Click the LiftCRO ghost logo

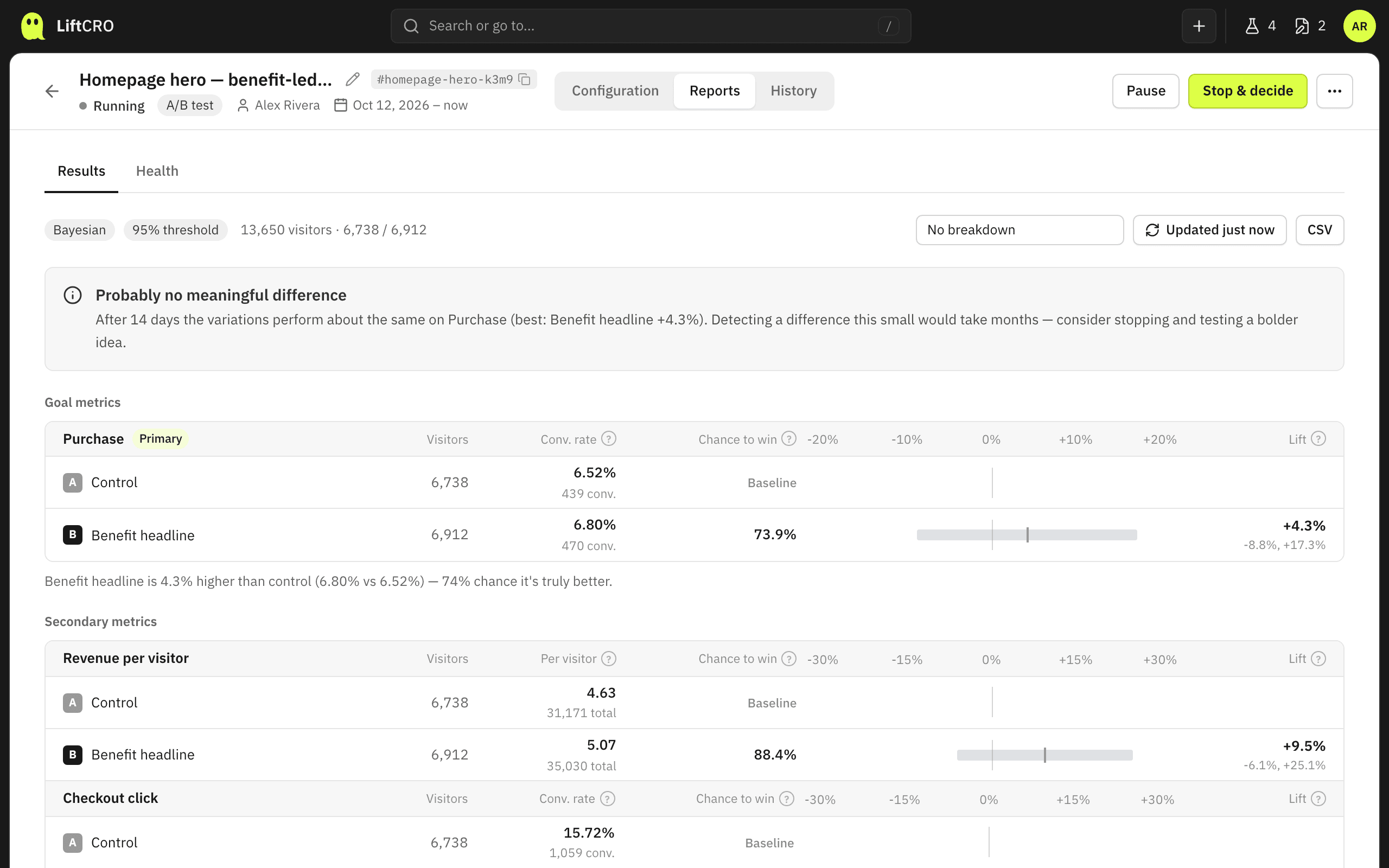click(x=33, y=26)
